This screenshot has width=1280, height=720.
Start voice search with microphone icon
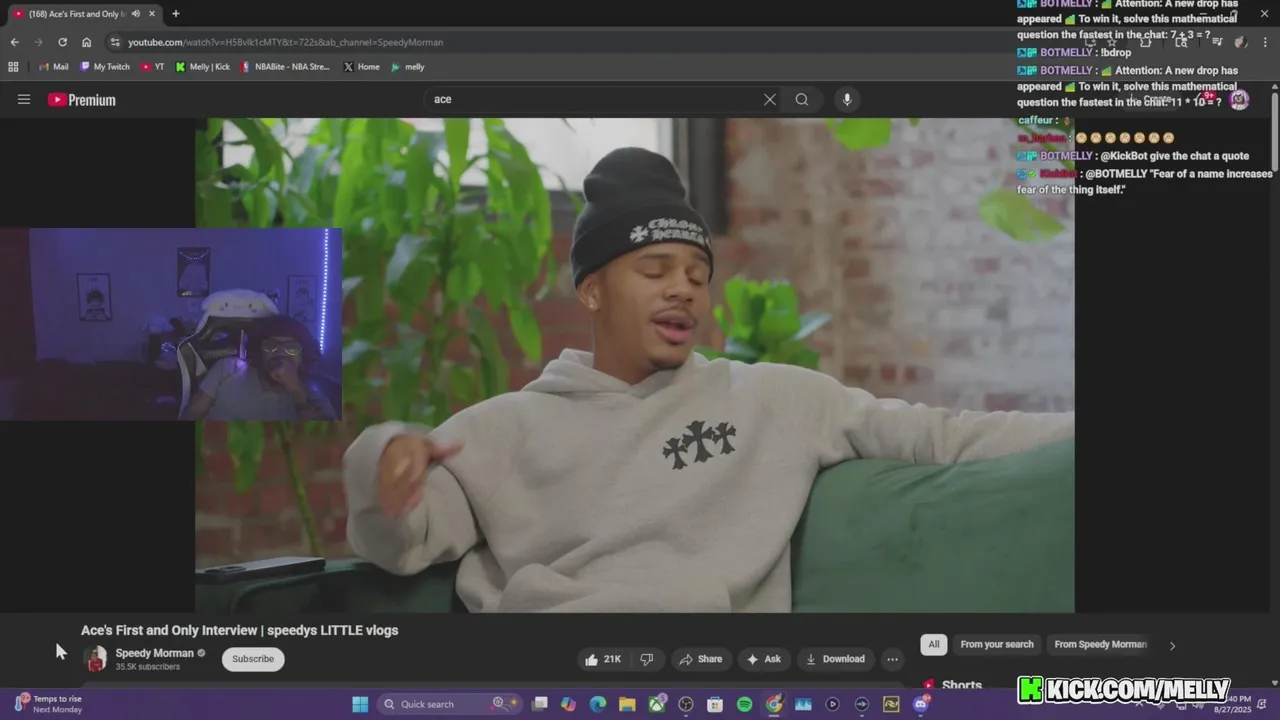[x=847, y=99]
